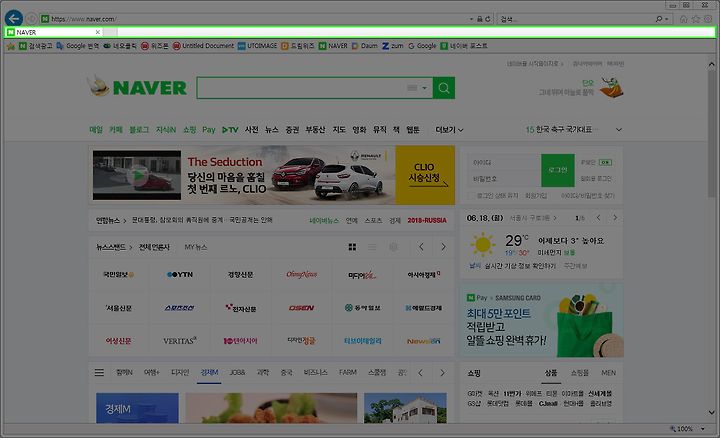Open the 영화 menu item
720x438 pixels.
click(359, 130)
